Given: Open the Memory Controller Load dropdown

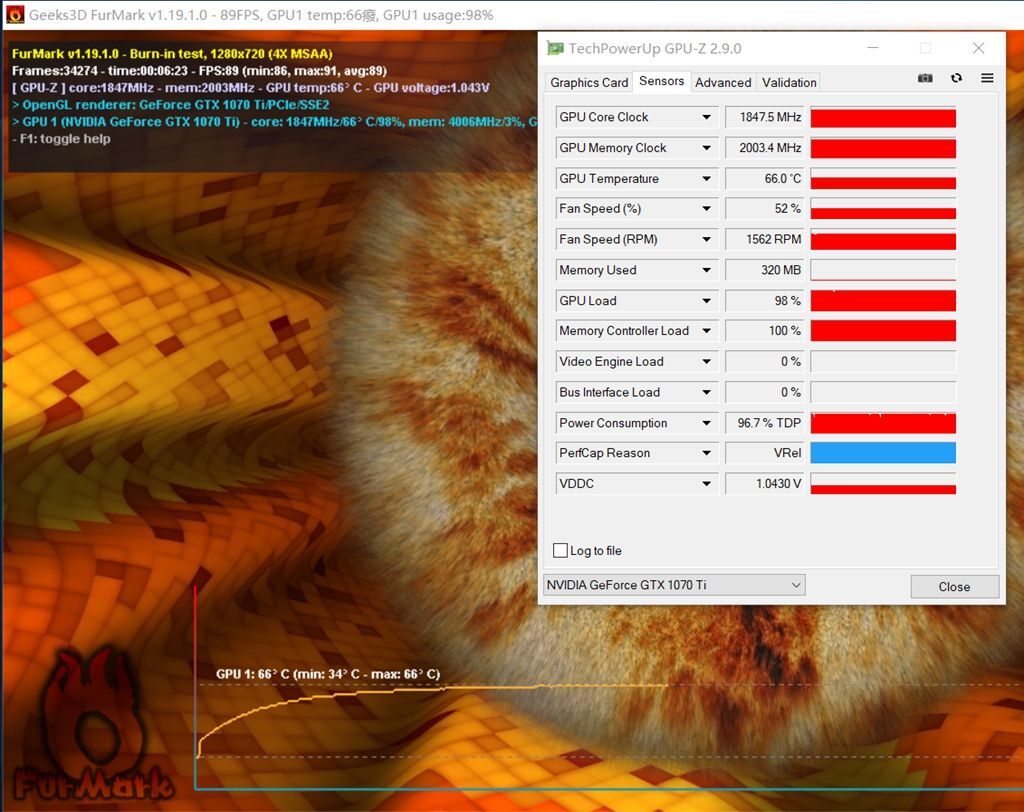Looking at the screenshot, I should click(x=706, y=331).
